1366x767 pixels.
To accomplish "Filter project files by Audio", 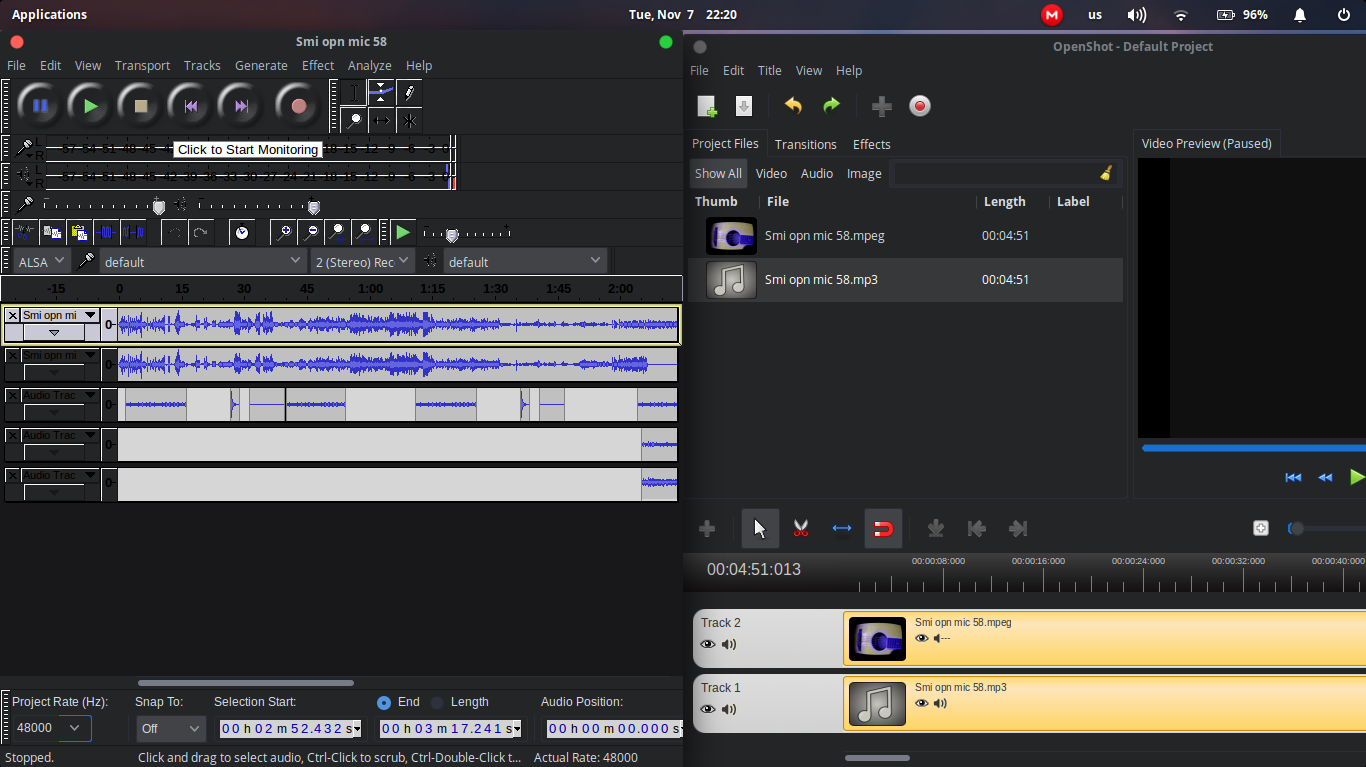I will [817, 173].
